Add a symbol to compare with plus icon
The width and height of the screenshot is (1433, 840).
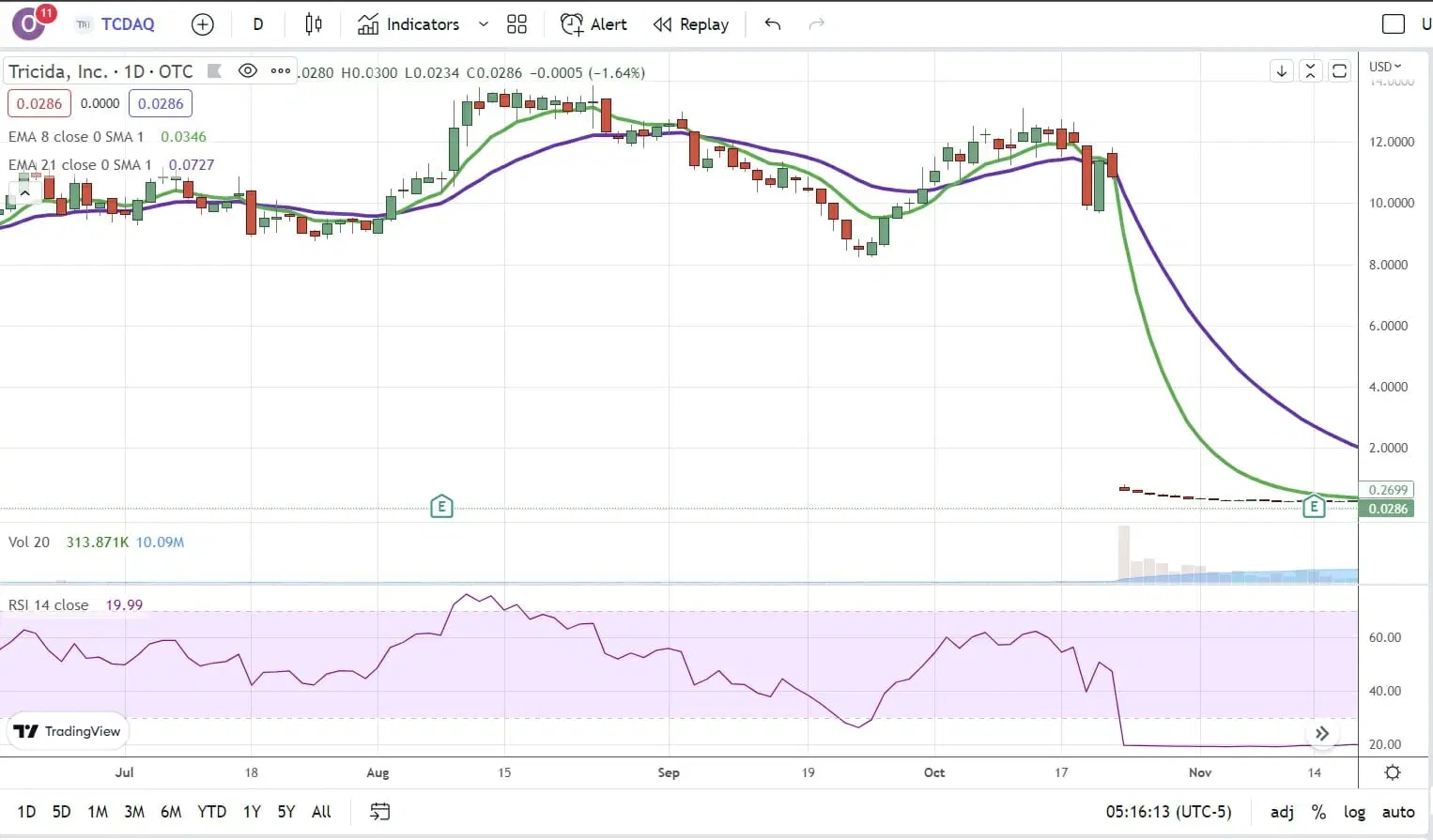(x=203, y=24)
